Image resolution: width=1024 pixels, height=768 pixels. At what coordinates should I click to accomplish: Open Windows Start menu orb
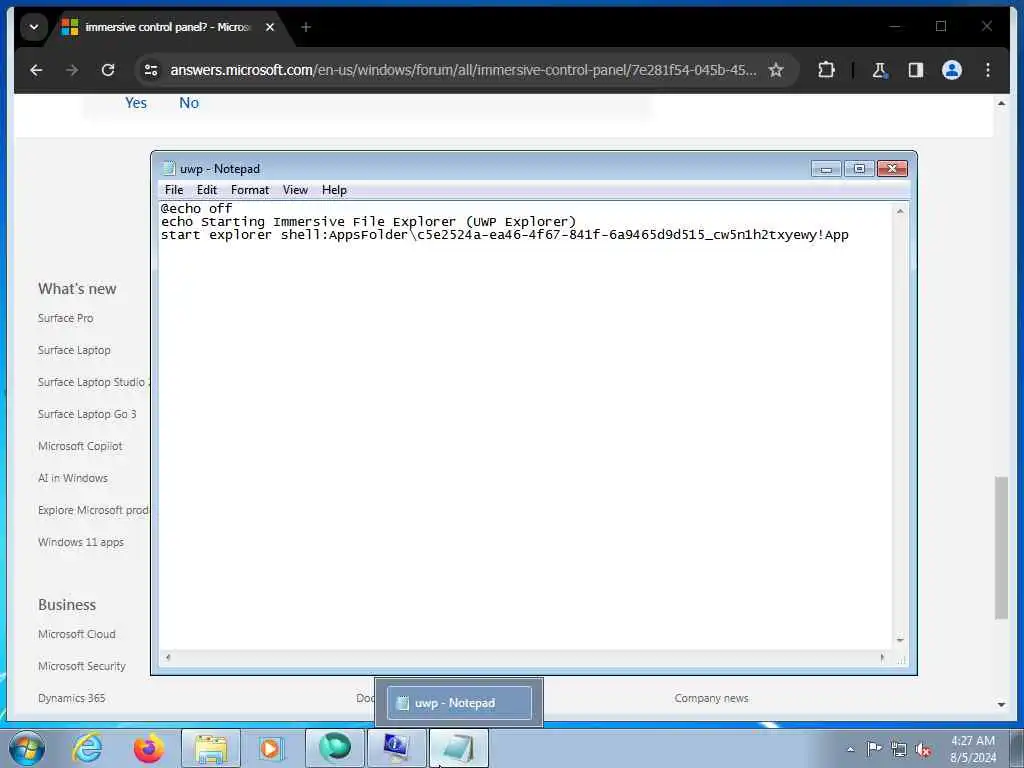tap(27, 748)
